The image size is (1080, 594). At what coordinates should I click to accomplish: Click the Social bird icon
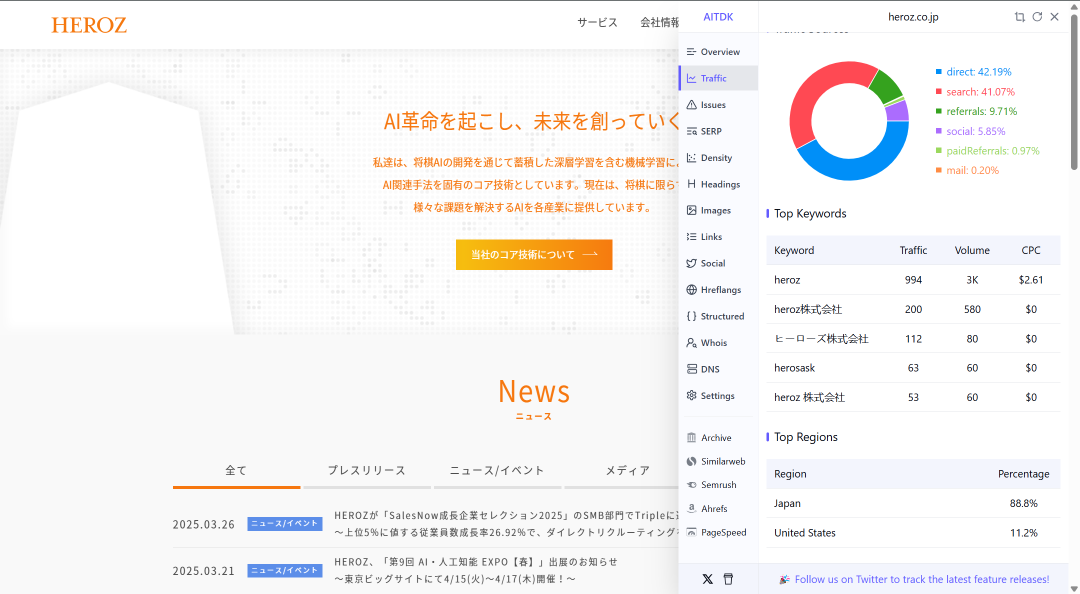(692, 263)
